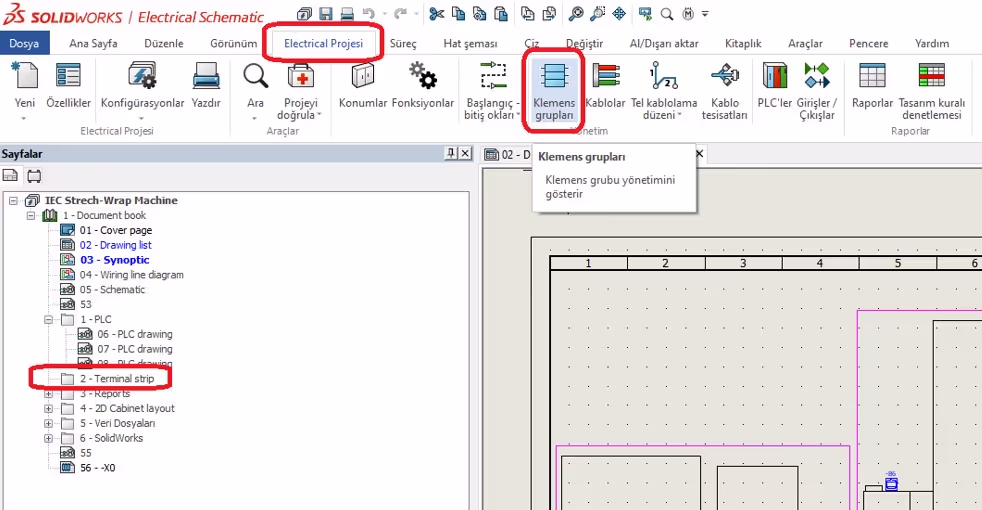Select 02 - Drawing list in tree

click(115, 245)
